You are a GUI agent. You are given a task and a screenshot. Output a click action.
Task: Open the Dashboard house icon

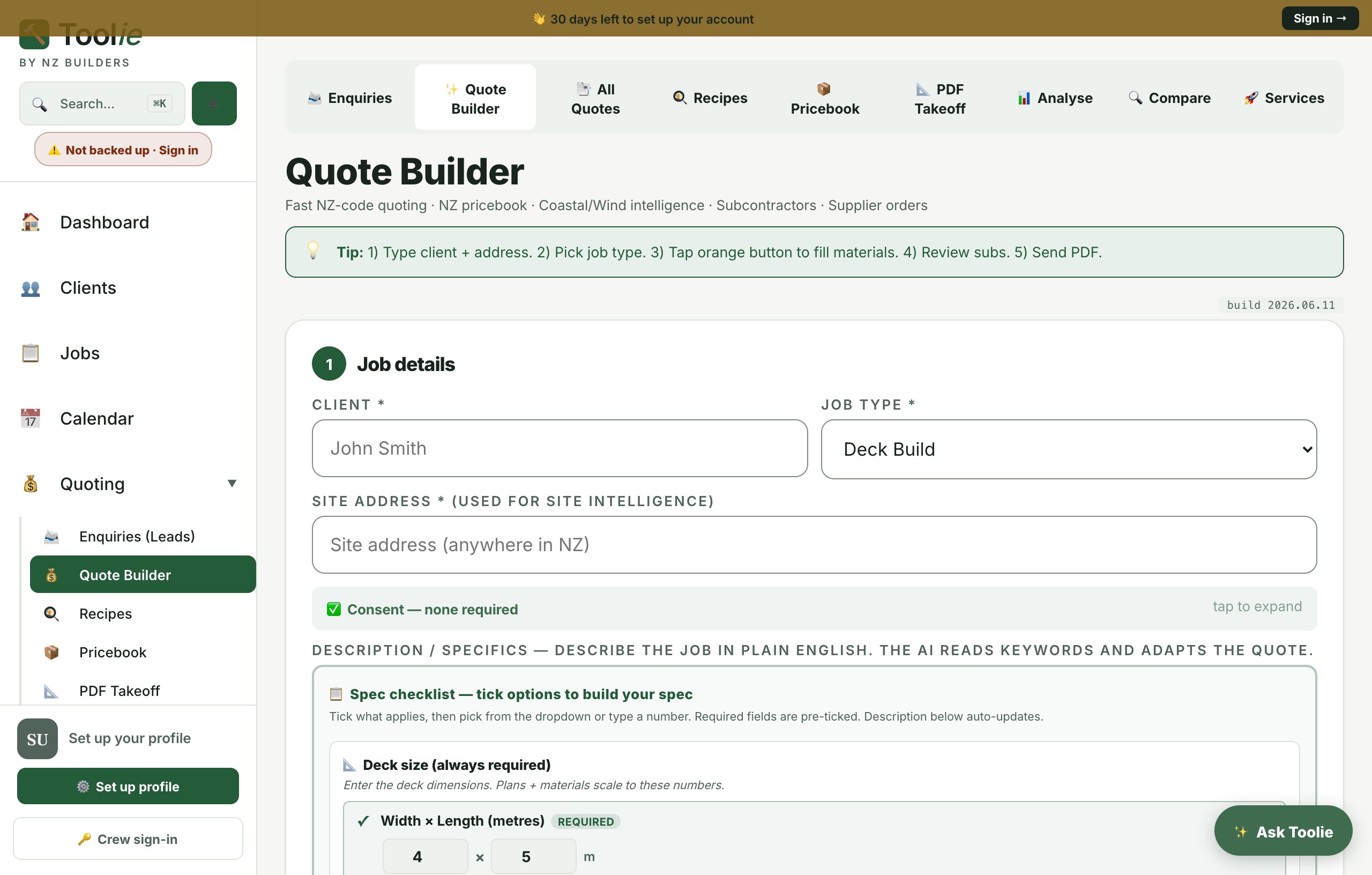(30, 222)
